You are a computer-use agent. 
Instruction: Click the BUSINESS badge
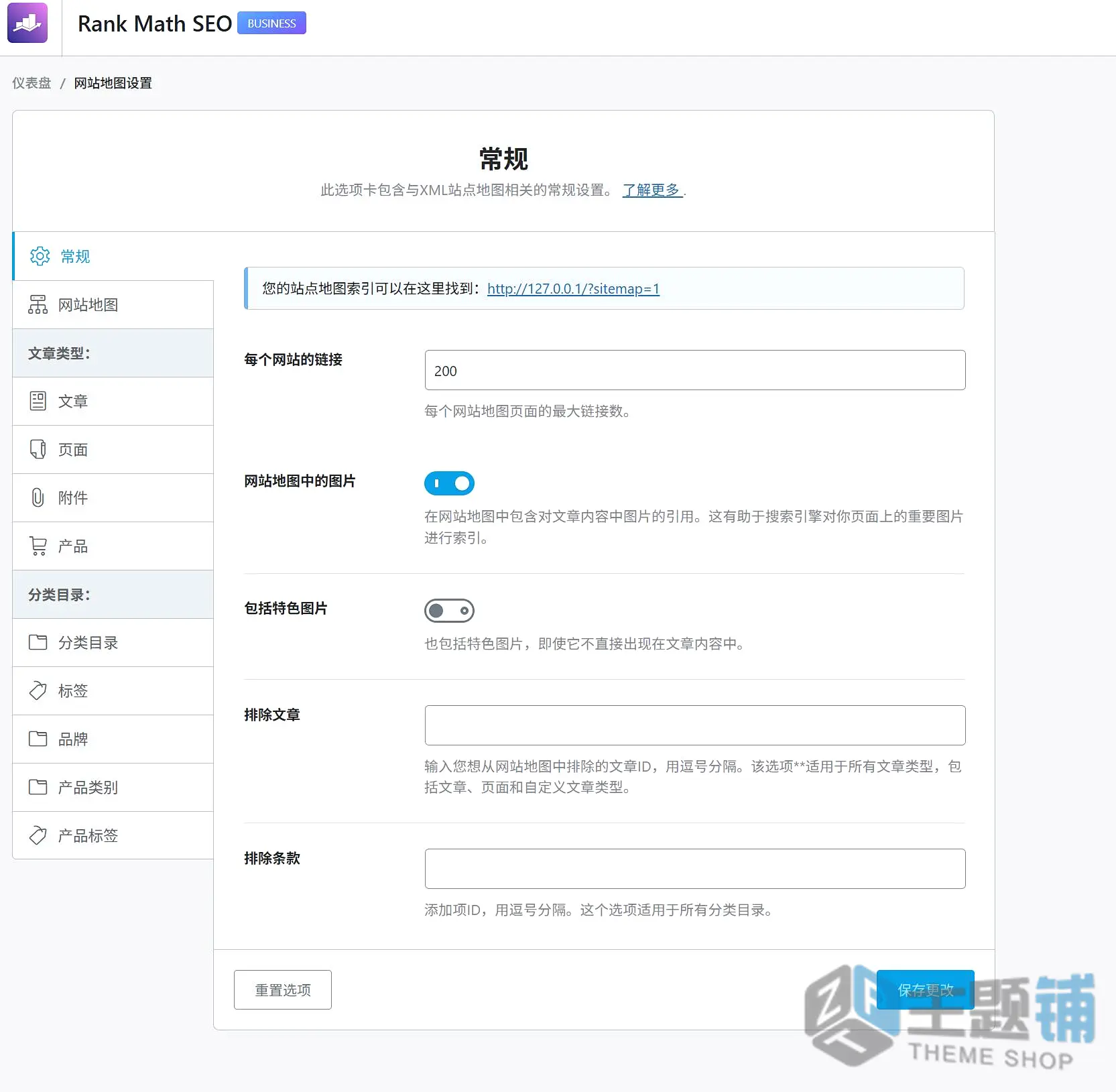point(271,23)
